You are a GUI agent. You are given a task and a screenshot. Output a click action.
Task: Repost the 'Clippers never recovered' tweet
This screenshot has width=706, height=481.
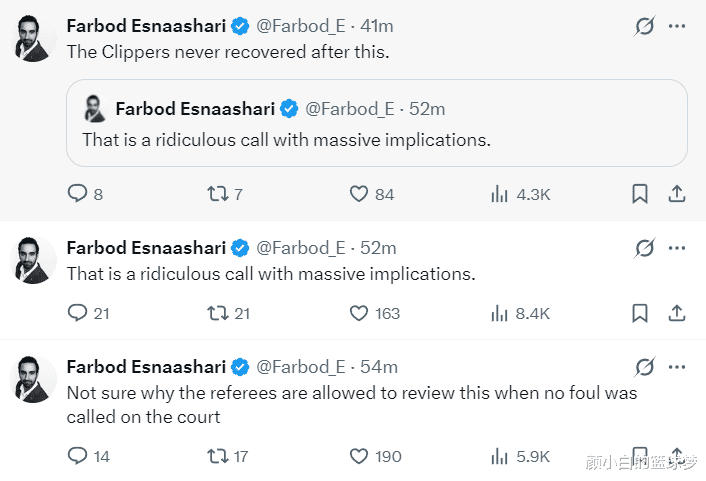coord(218,194)
